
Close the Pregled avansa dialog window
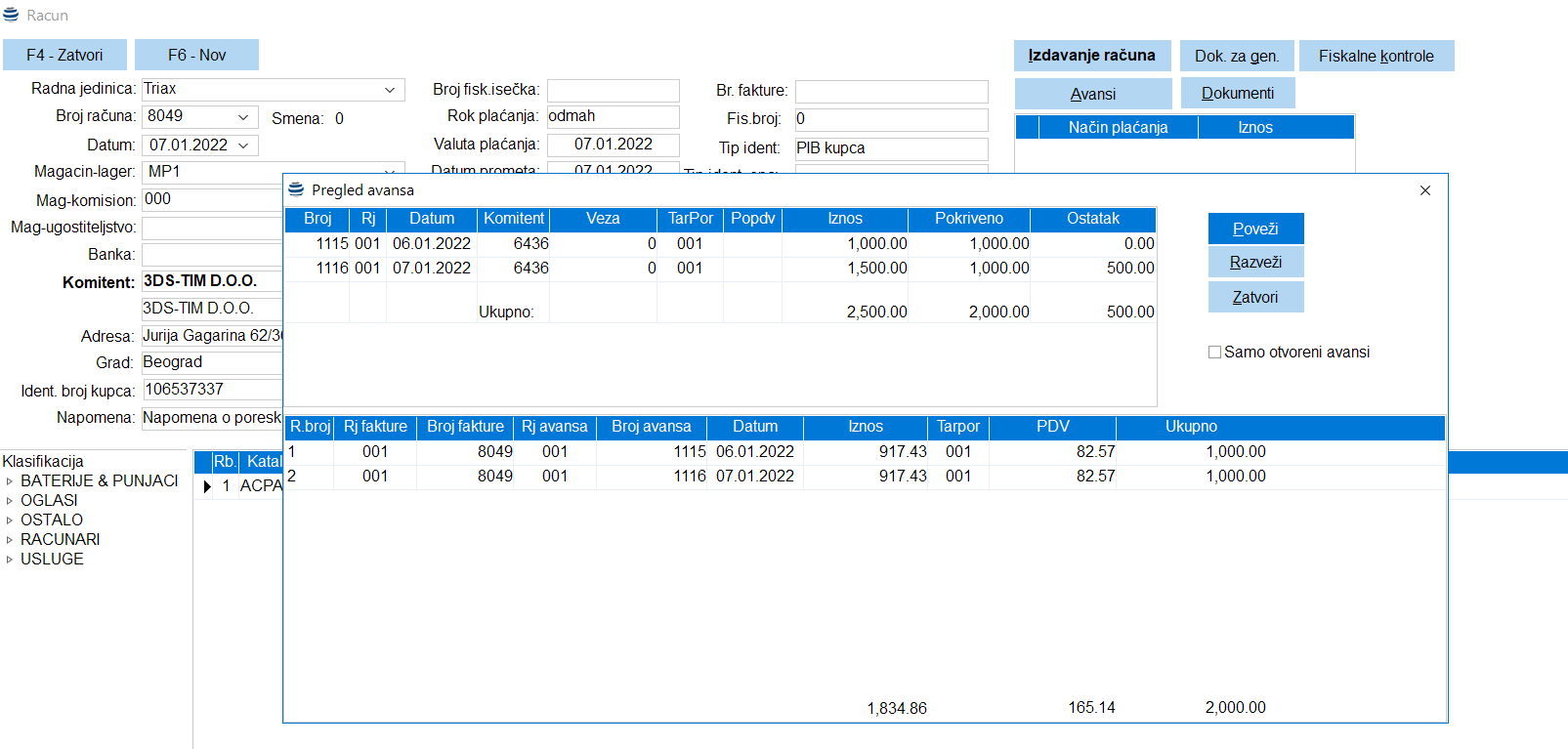pos(1424,190)
